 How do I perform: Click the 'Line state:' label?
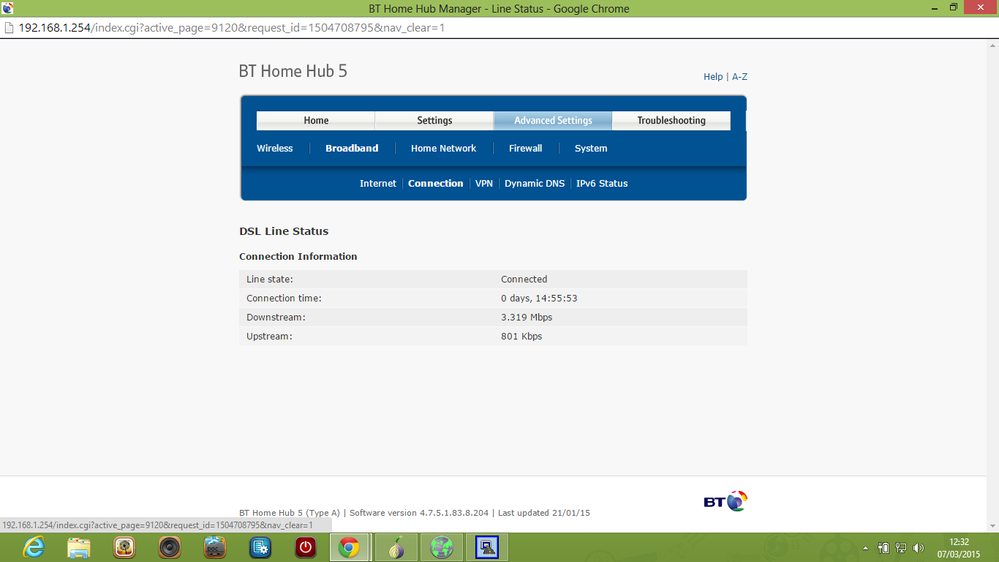(x=270, y=279)
